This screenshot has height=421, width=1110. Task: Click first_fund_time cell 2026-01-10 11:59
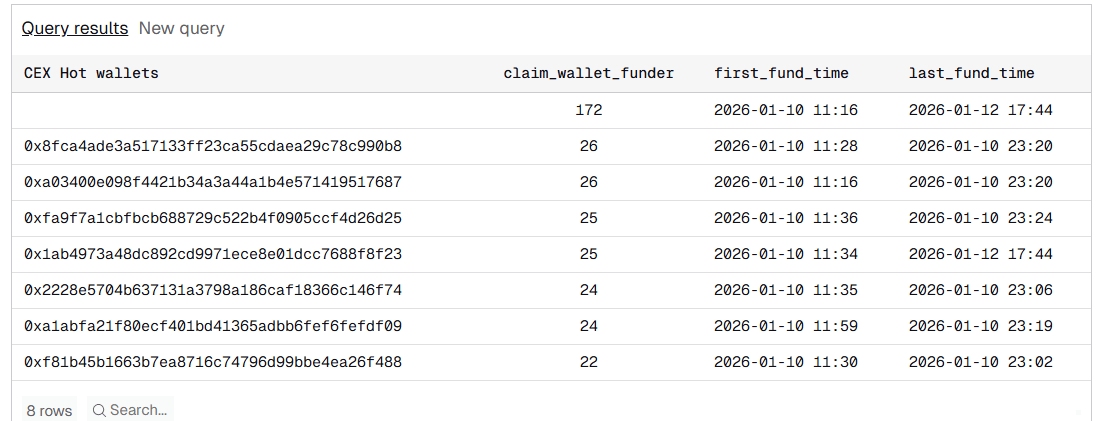click(785, 326)
